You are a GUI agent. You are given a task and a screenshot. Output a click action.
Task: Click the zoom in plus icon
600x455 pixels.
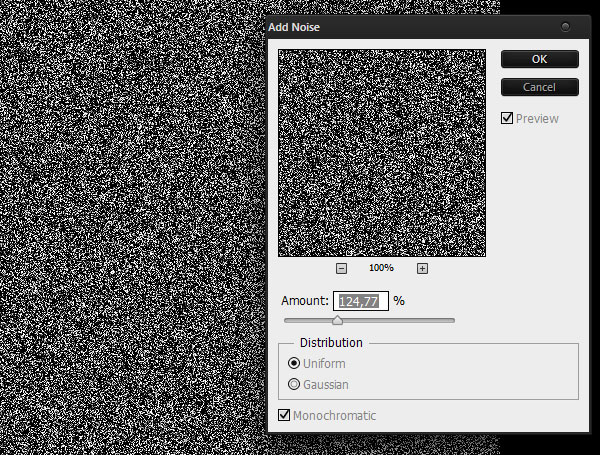[422, 268]
